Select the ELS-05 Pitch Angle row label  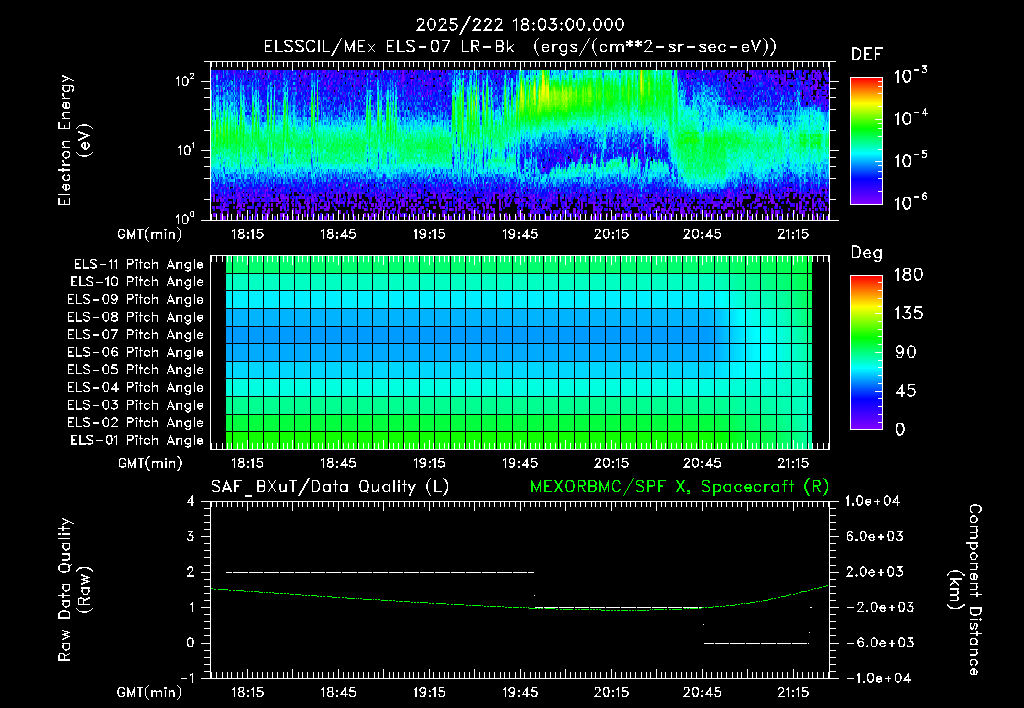pyautogui.click(x=135, y=370)
